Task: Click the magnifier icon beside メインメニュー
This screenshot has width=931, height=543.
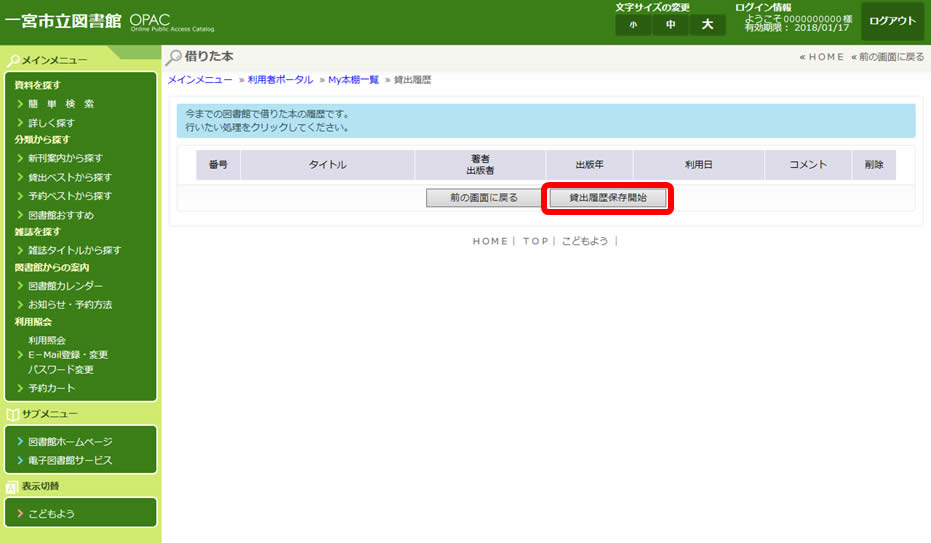Action: pyautogui.click(x=12, y=61)
